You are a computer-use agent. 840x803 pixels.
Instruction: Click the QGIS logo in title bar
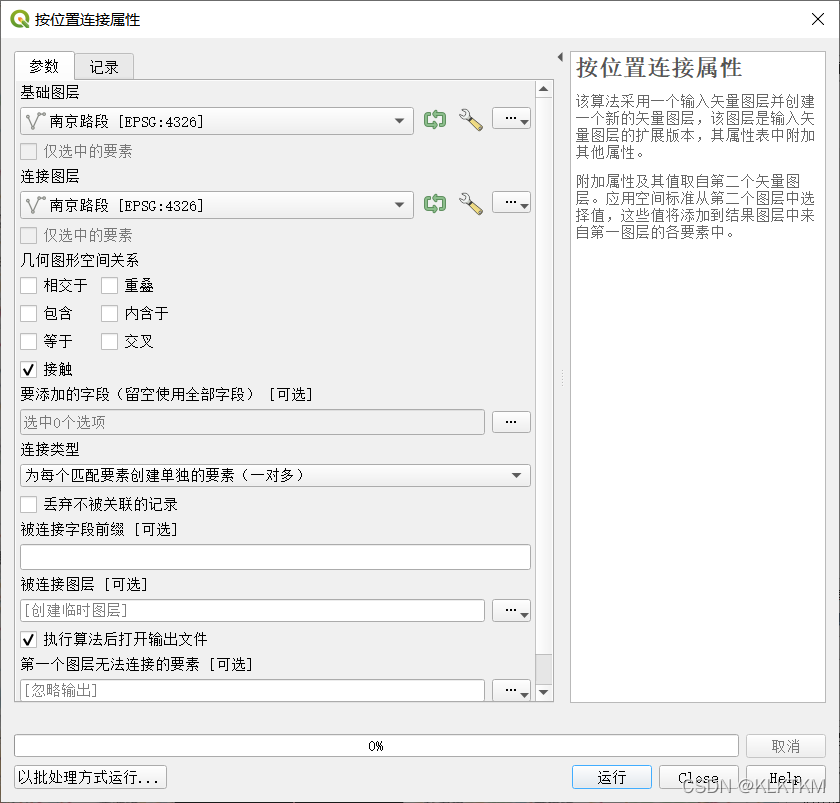point(20,19)
